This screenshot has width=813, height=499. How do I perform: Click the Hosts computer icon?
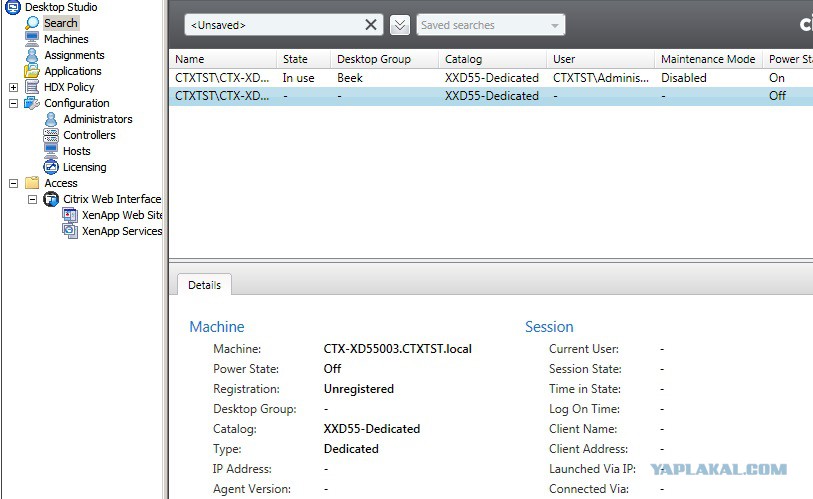coord(51,151)
